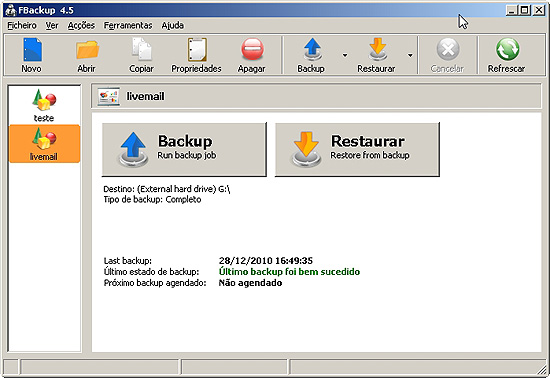Select the teste backup job
Image resolution: width=550 pixels, height=378 pixels.
click(44, 105)
